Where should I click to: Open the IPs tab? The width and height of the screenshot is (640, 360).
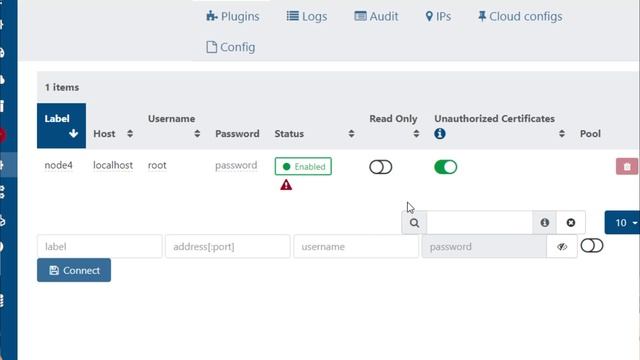tap(438, 16)
